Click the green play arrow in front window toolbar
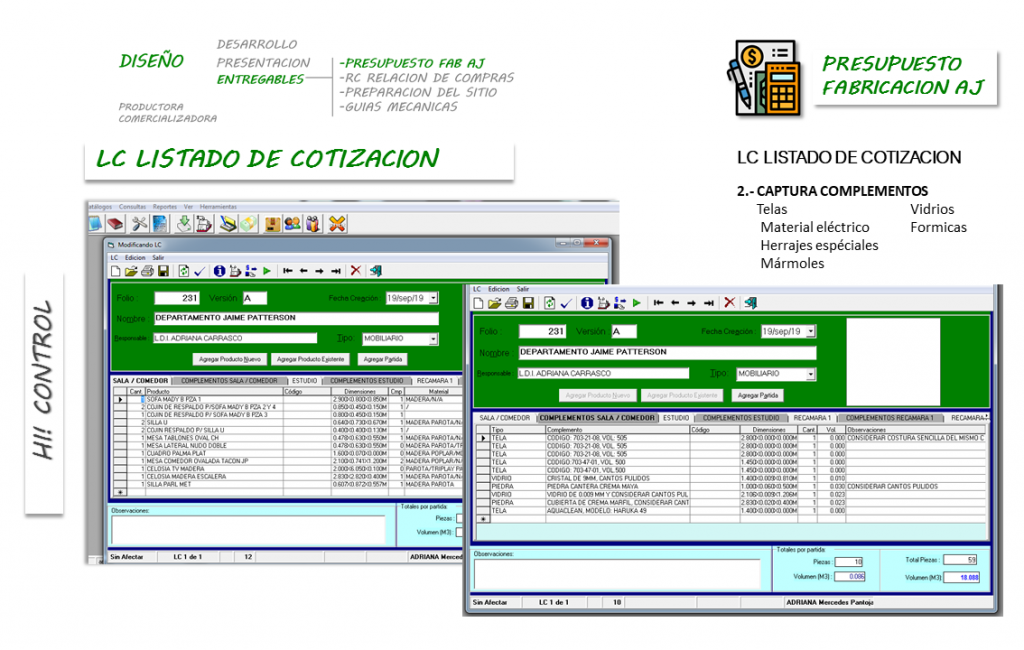The height and width of the screenshot is (650, 1024). (x=635, y=302)
